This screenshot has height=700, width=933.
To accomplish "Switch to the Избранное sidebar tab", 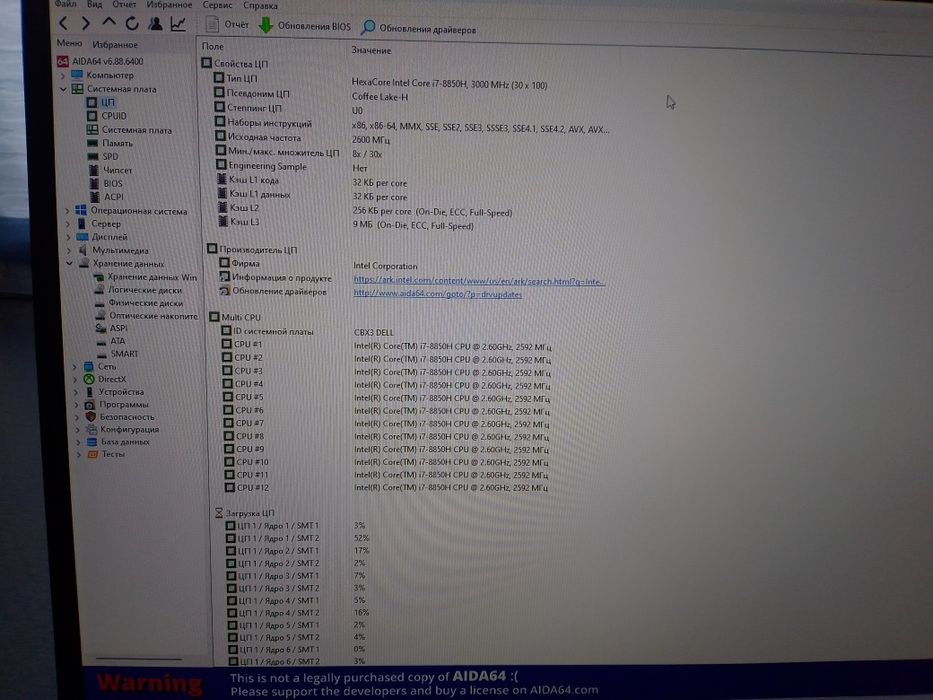I will 115,44.
